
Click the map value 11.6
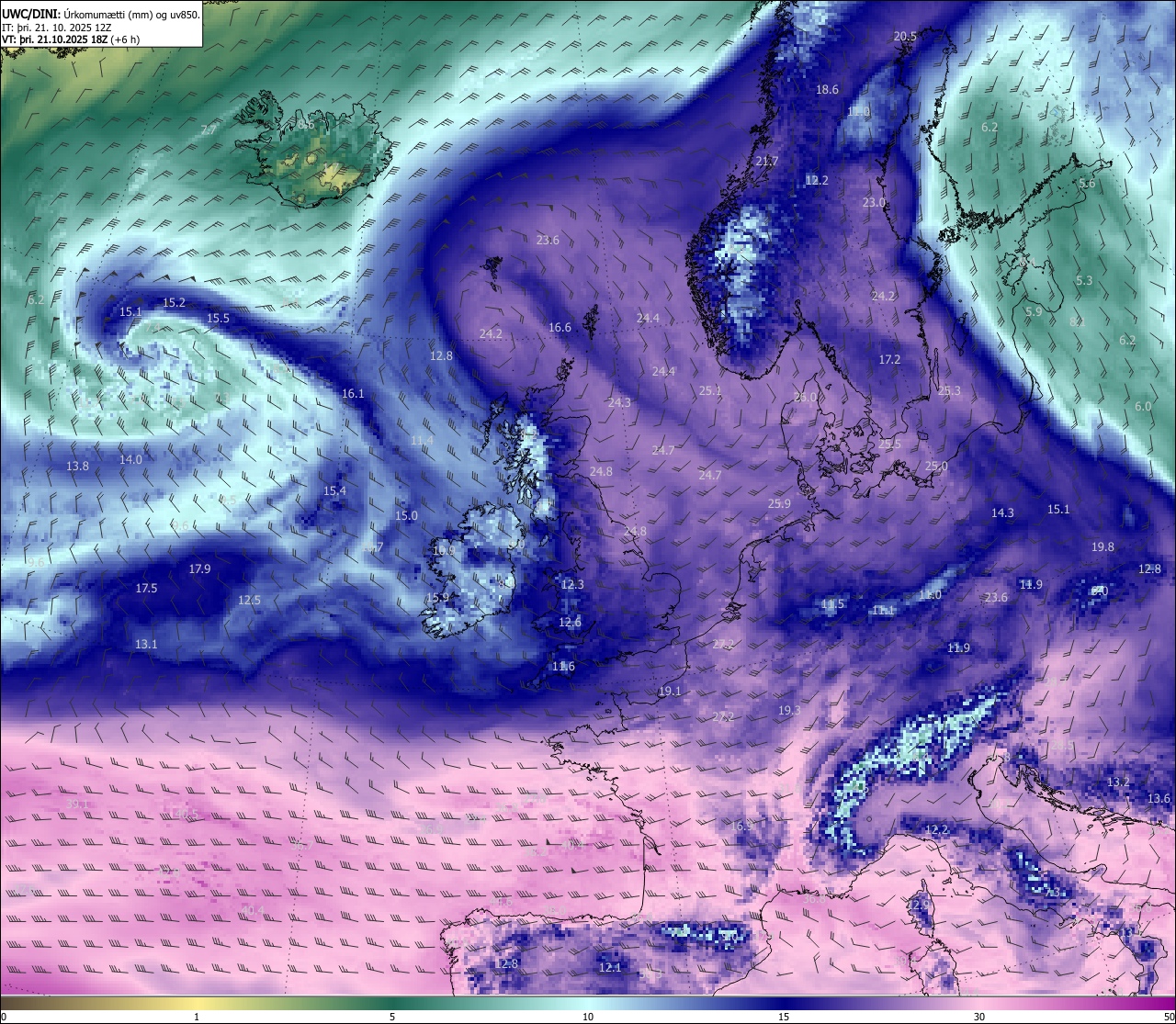coord(563,667)
